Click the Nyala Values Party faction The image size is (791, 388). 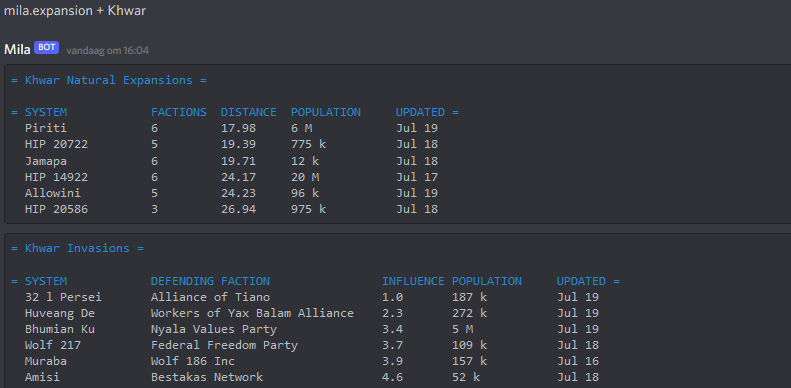(214, 329)
